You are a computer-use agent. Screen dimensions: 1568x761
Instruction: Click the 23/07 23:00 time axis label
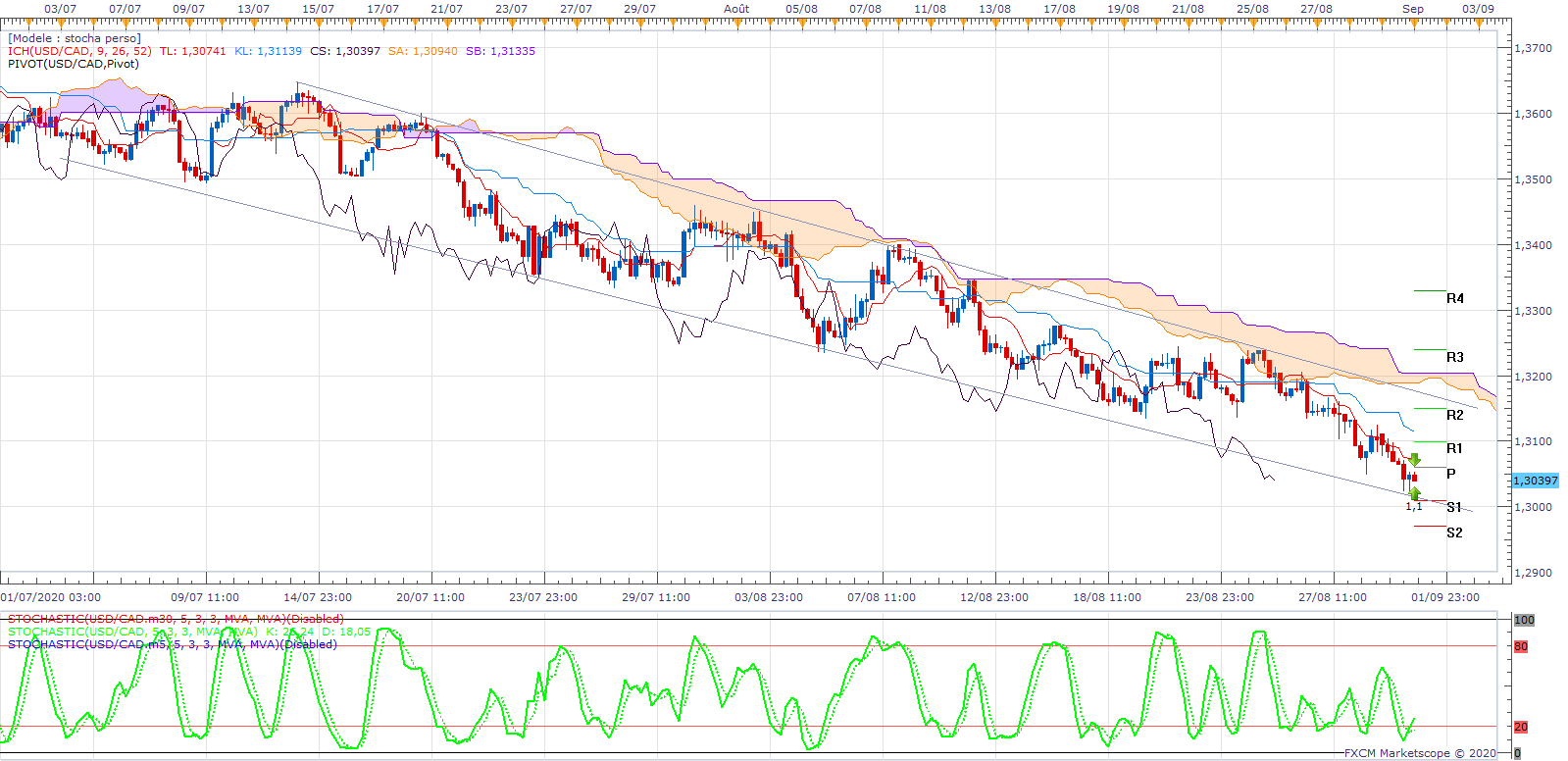[x=543, y=597]
